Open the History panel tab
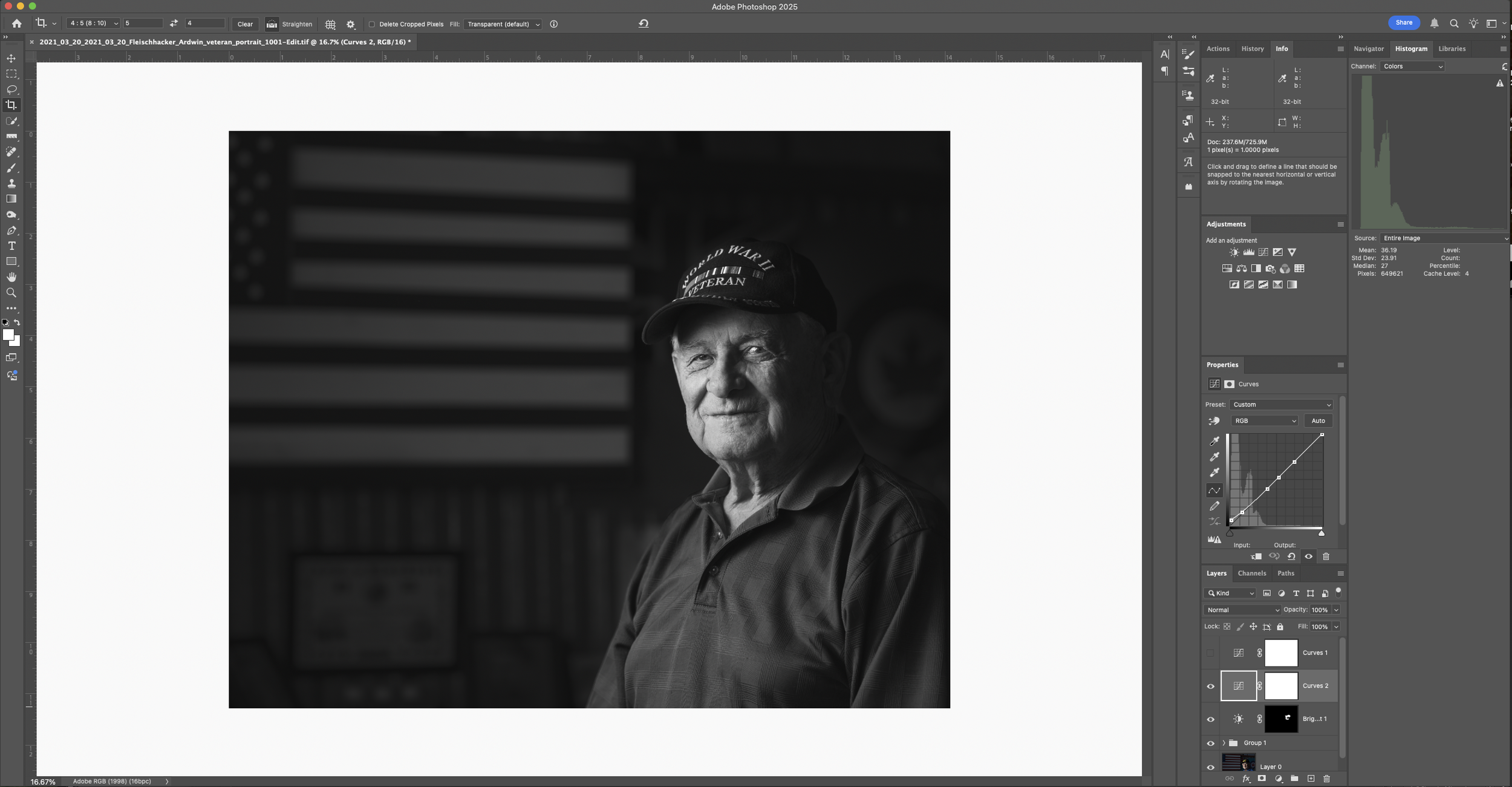Viewport: 1512px width, 787px height. [x=1252, y=49]
